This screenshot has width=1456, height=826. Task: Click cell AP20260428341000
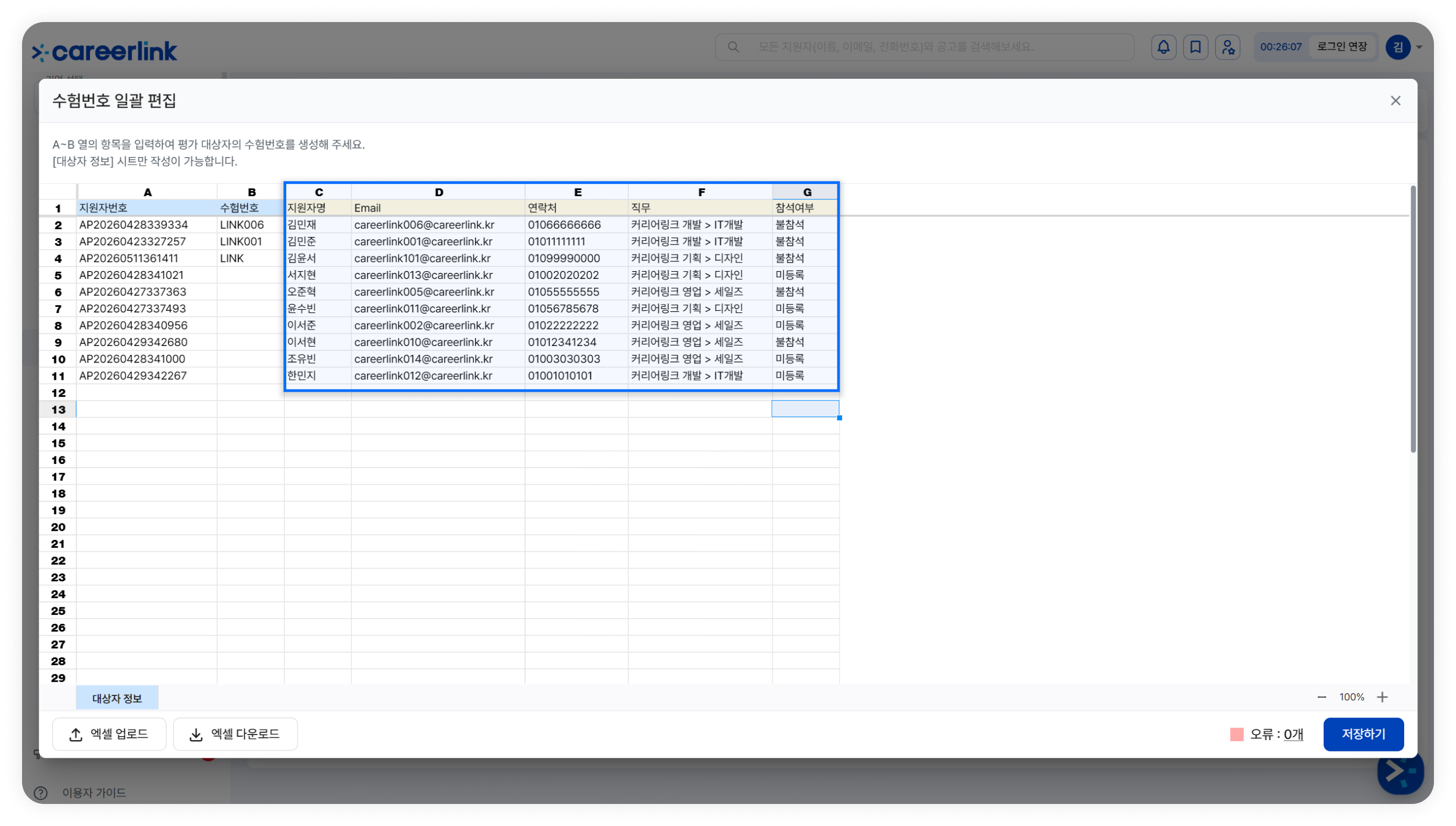point(147,359)
